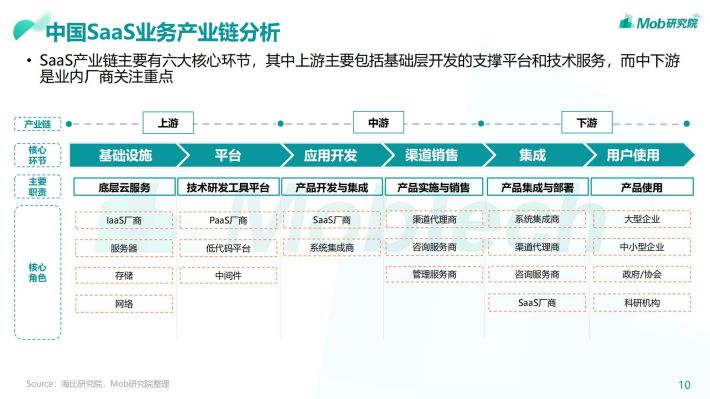
Task: Click the 底层云服务 box
Action: coord(125,187)
